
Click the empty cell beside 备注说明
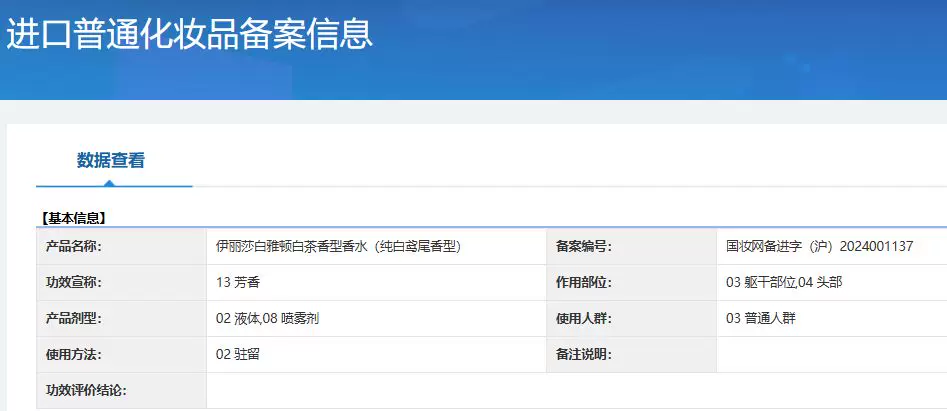(830, 354)
